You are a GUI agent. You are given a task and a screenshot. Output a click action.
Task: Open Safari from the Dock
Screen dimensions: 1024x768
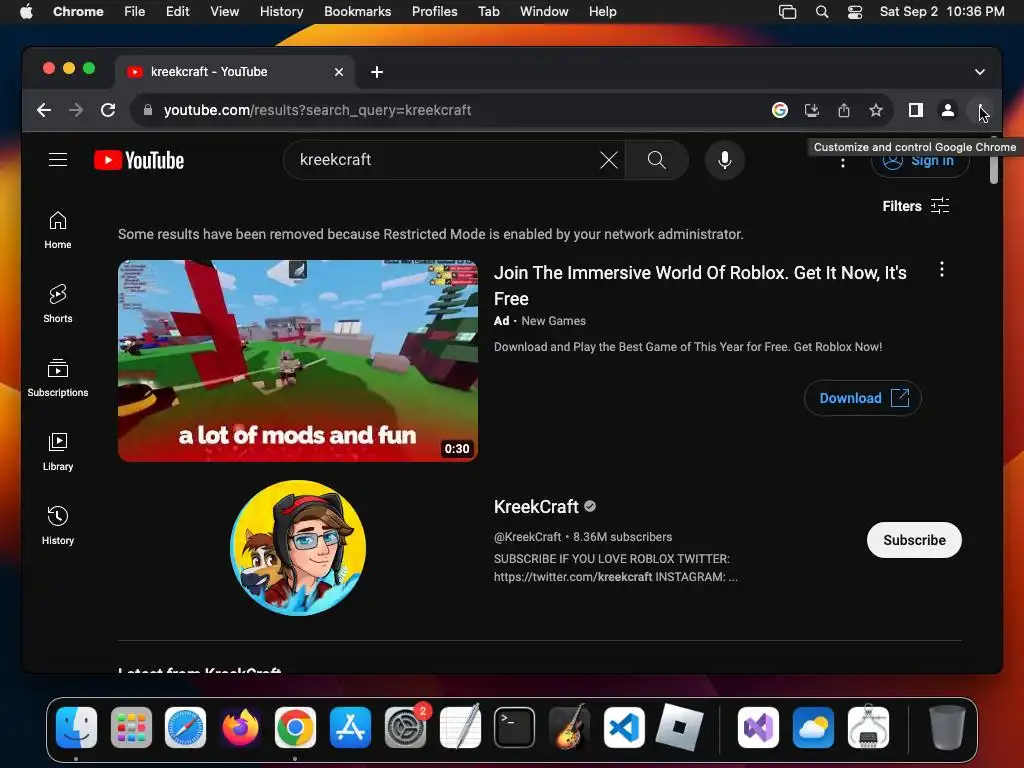coord(185,728)
